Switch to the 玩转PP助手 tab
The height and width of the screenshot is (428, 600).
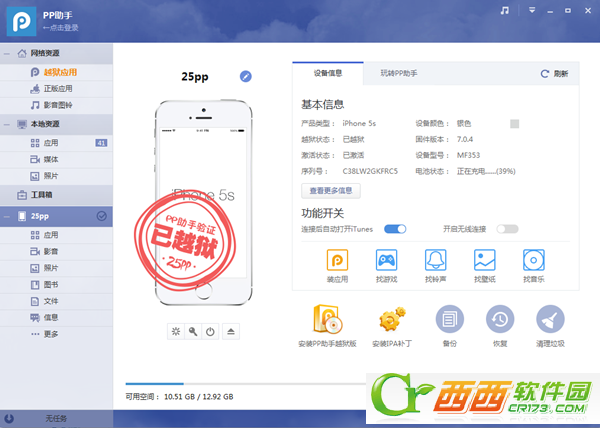399,73
